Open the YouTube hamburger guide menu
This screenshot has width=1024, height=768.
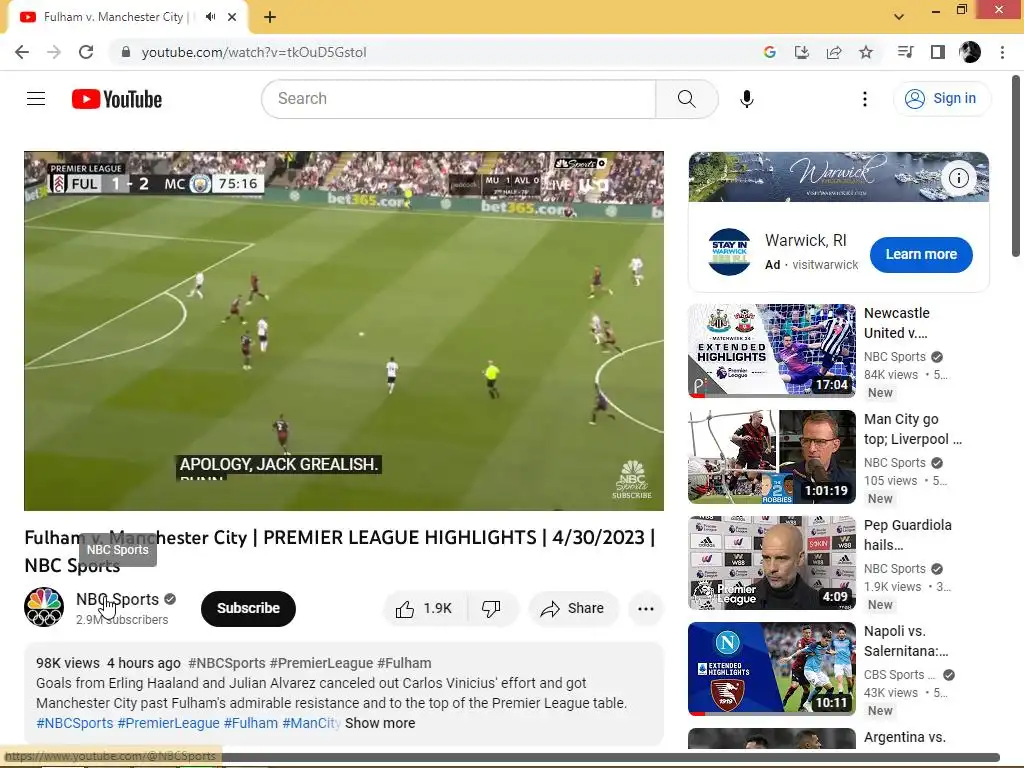pyautogui.click(x=36, y=99)
